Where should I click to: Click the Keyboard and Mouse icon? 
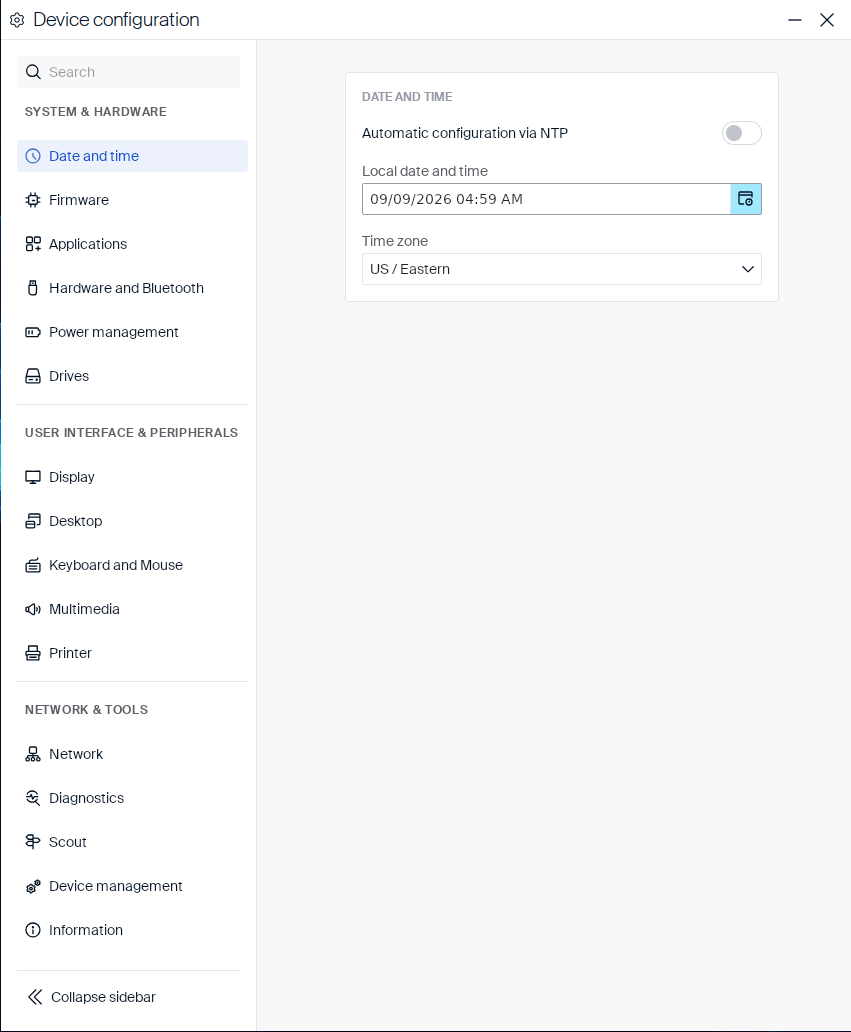pyautogui.click(x=33, y=565)
